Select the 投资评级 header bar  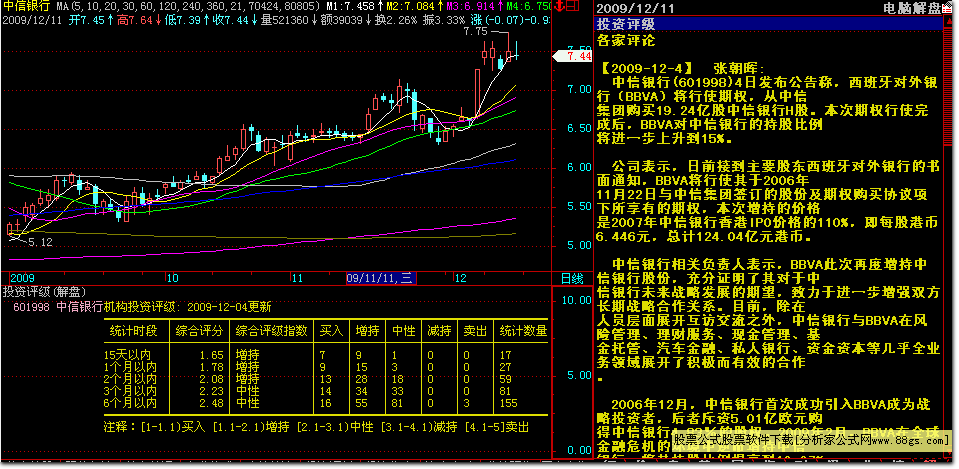[x=769, y=24]
